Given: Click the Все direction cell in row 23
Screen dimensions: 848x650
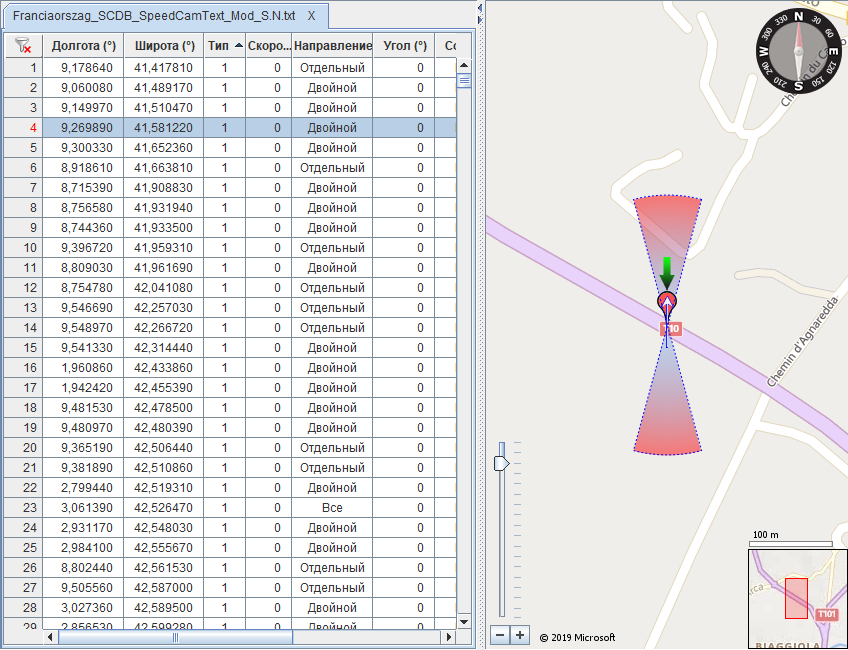Looking at the screenshot, I should 333,508.
